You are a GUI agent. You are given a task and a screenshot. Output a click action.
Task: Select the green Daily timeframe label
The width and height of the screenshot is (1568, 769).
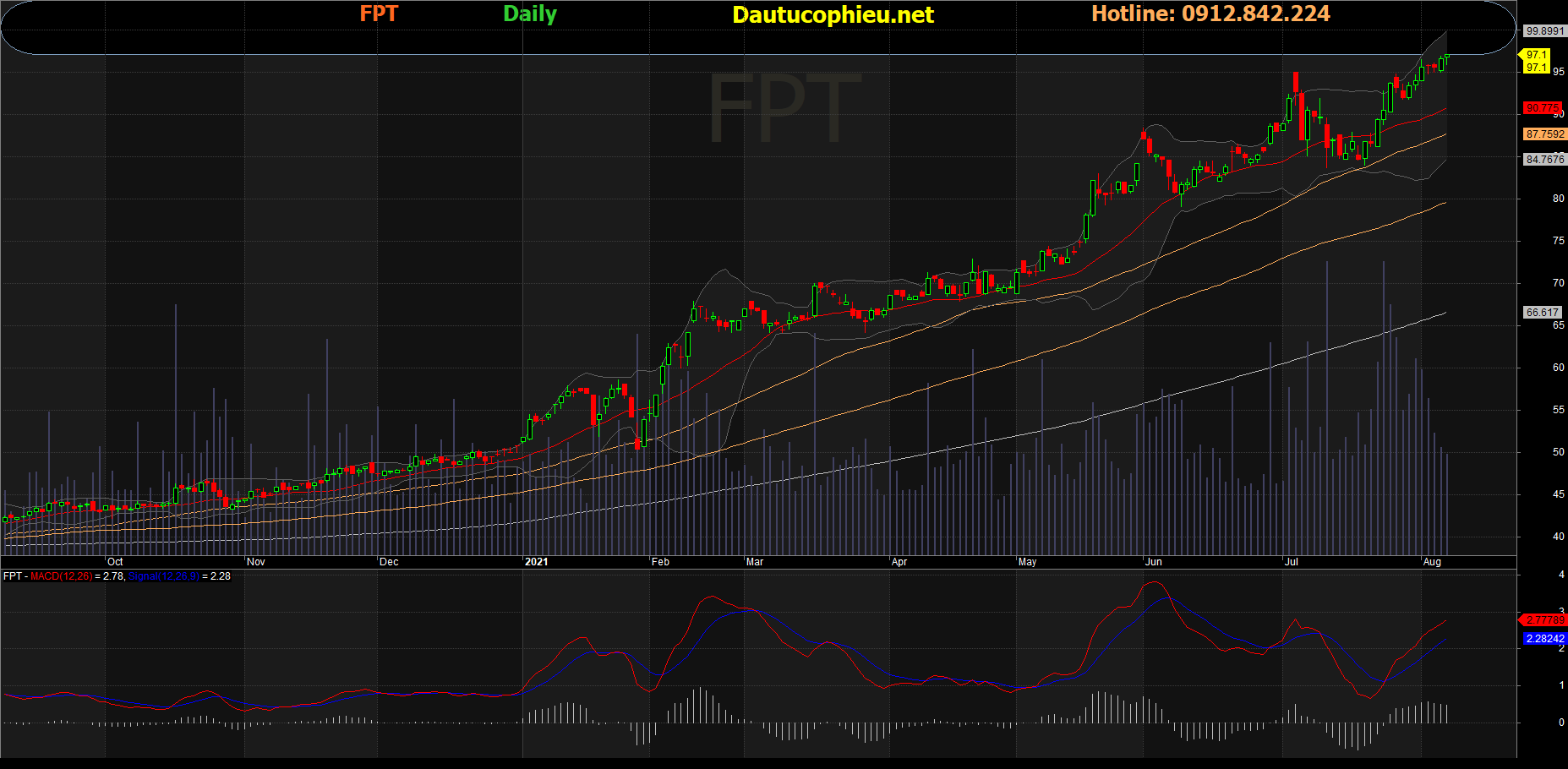coord(530,14)
